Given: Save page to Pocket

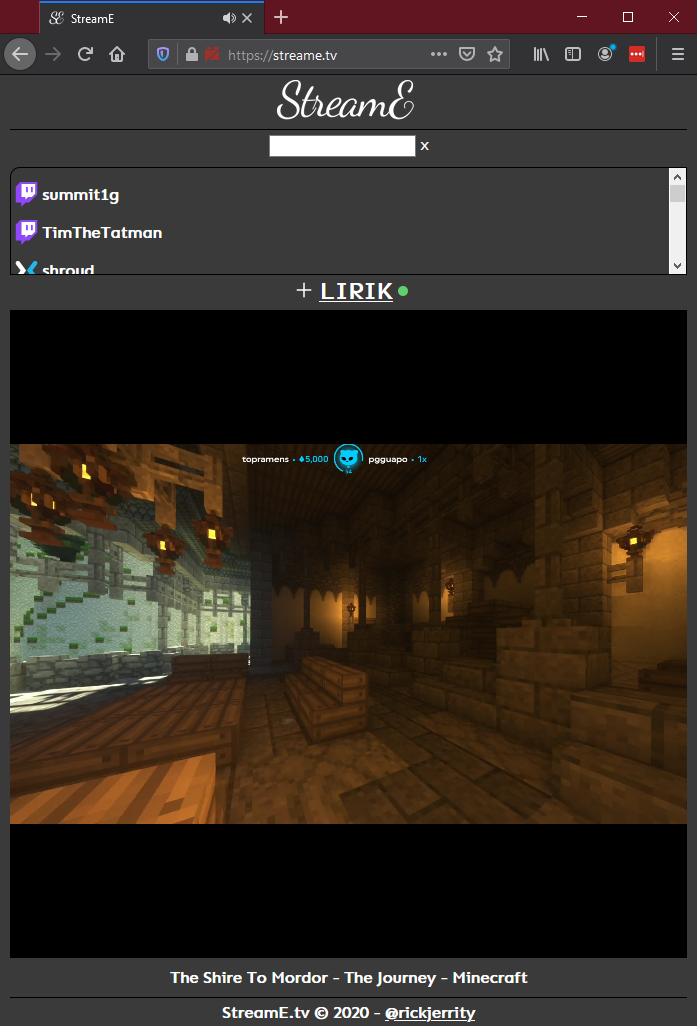Looking at the screenshot, I should coord(467,54).
